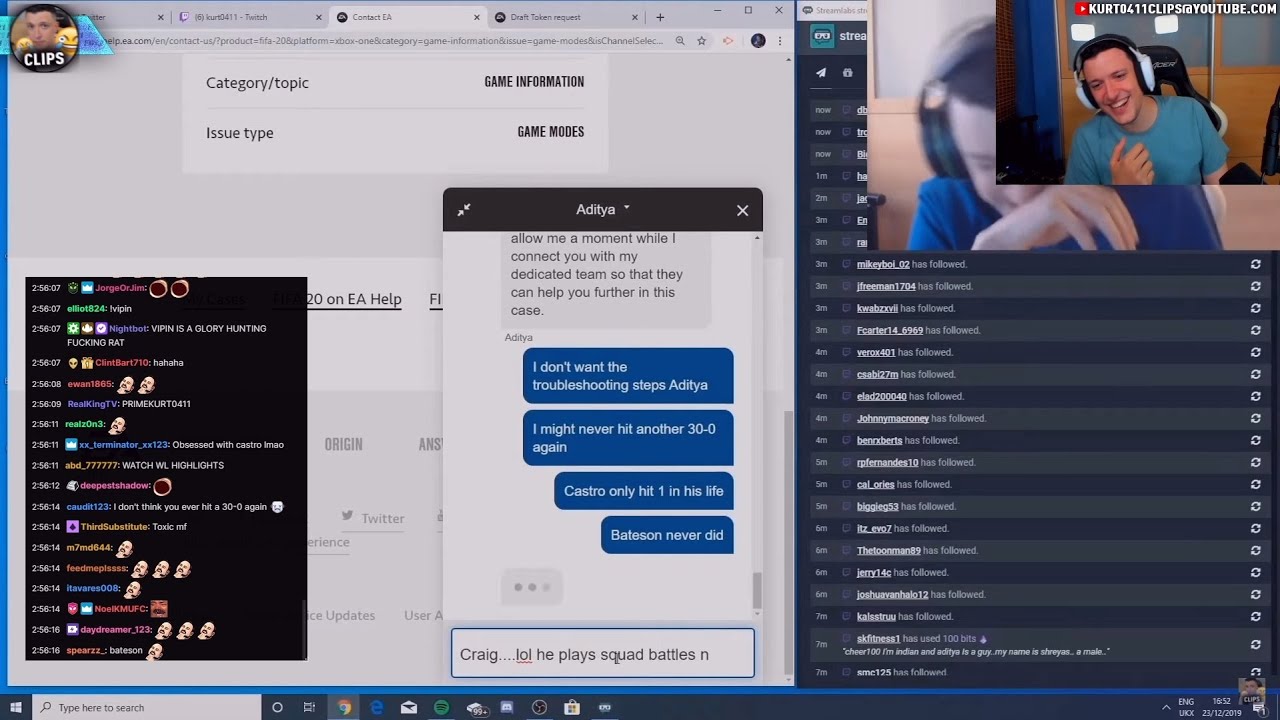Screen dimensions: 1280x720
Task: Replay the benrxberts follow alert
Action: pyautogui.click(x=1255, y=440)
